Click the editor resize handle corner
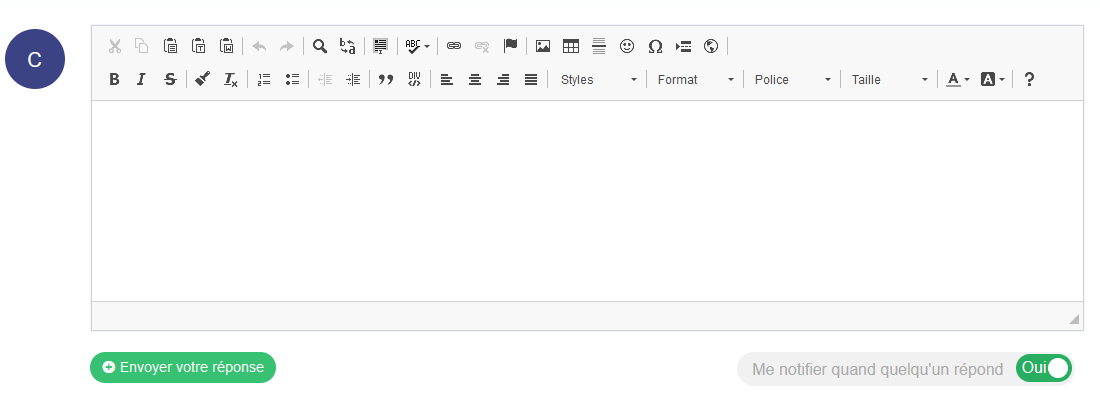1100x398 pixels. (1074, 319)
